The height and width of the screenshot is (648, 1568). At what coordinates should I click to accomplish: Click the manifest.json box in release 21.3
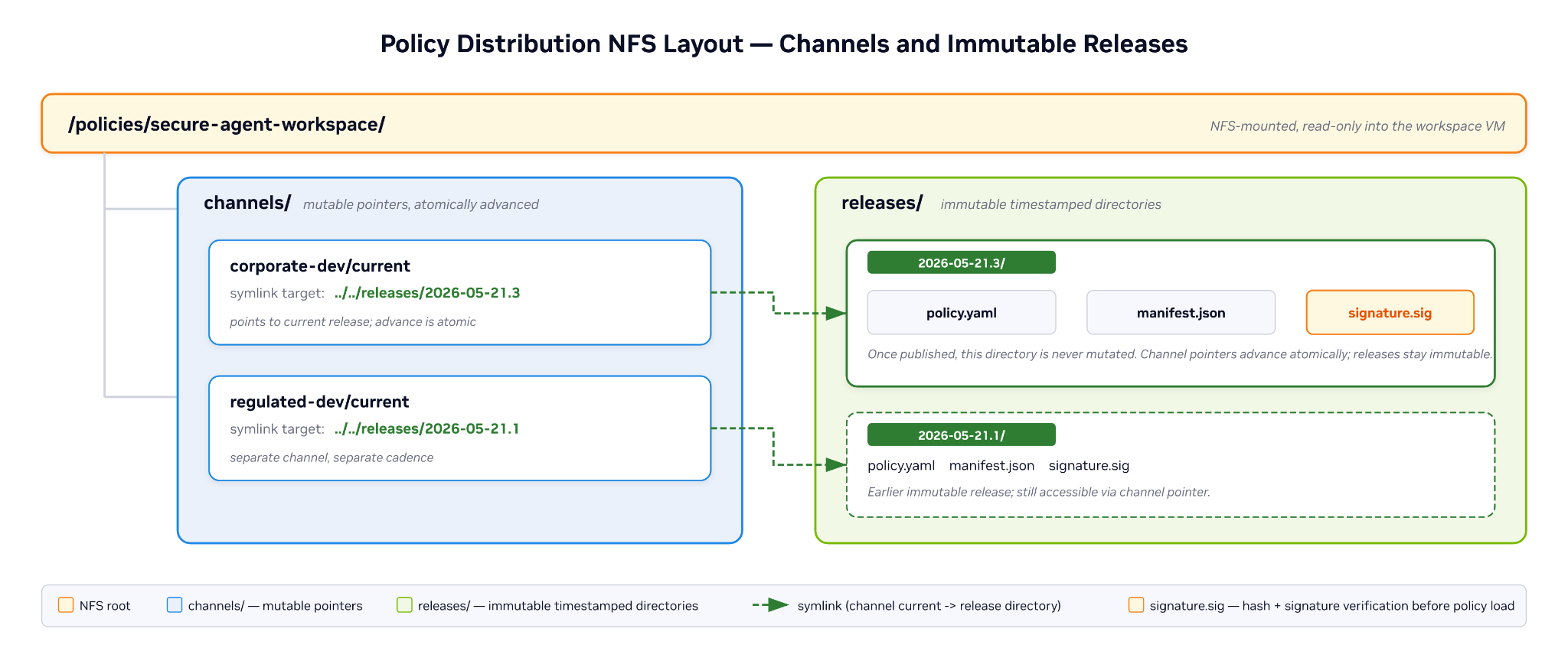(x=1181, y=312)
